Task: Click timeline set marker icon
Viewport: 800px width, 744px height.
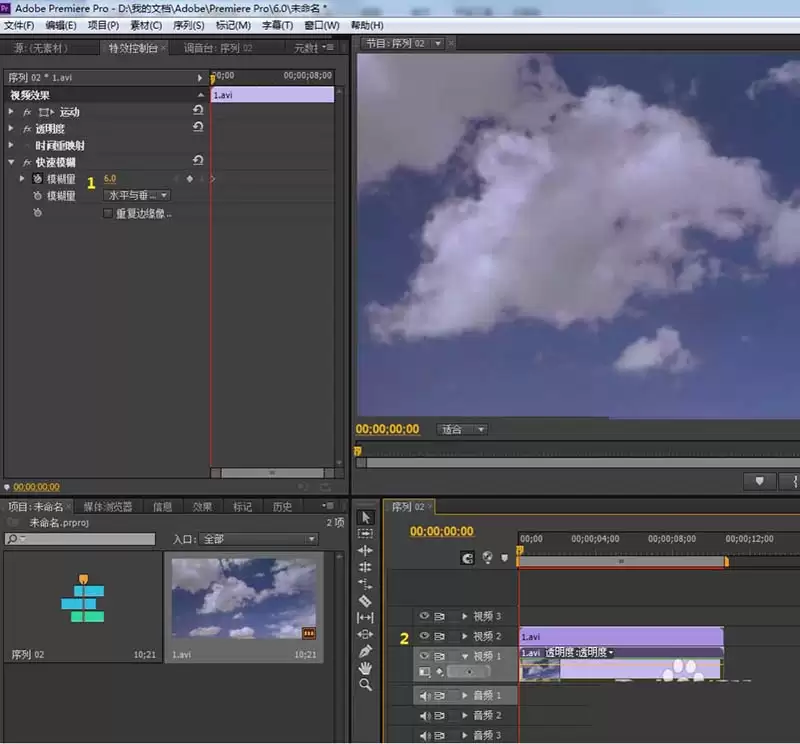Action: tap(505, 558)
